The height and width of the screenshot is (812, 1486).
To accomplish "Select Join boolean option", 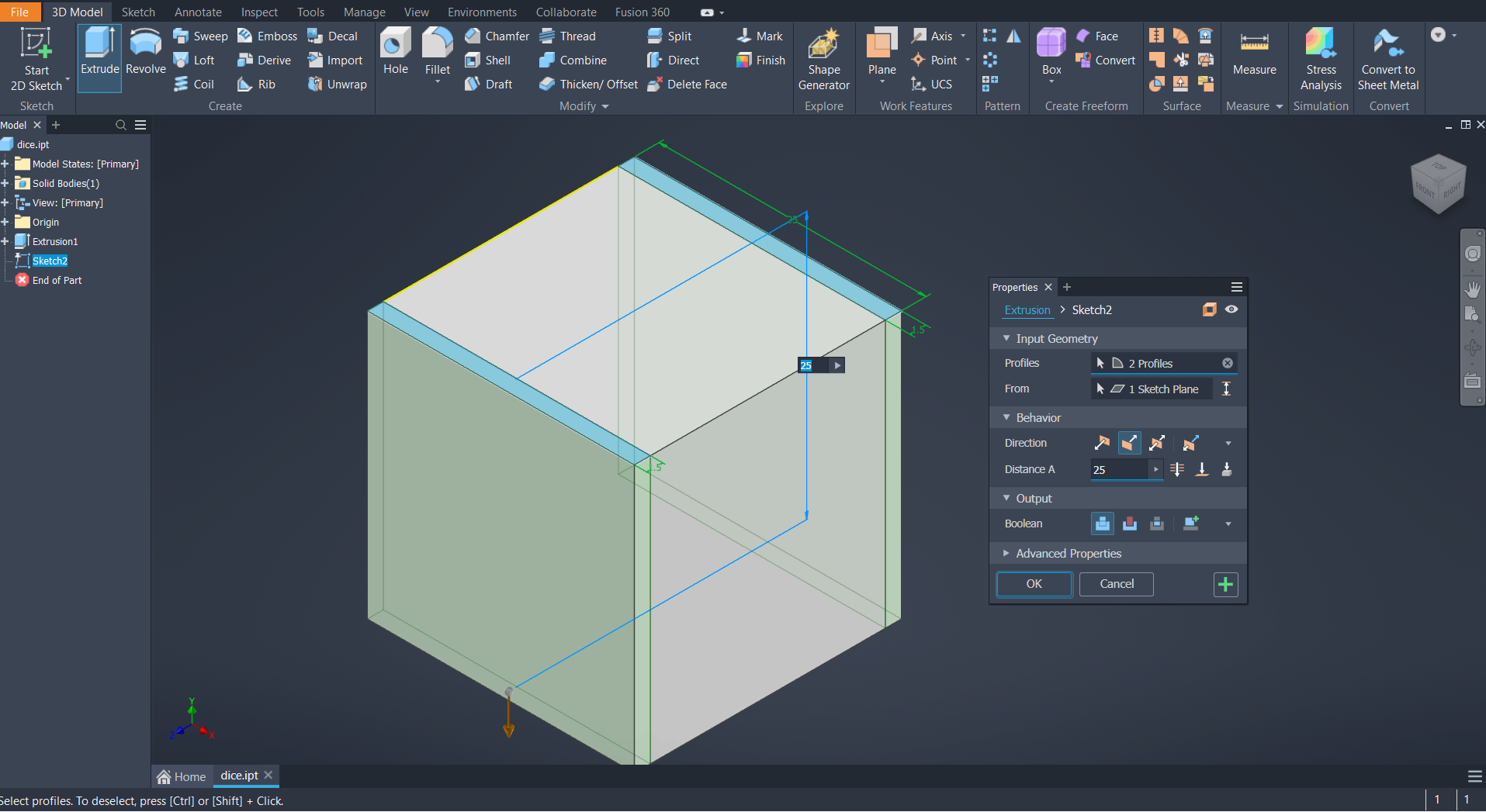I will [1102, 523].
